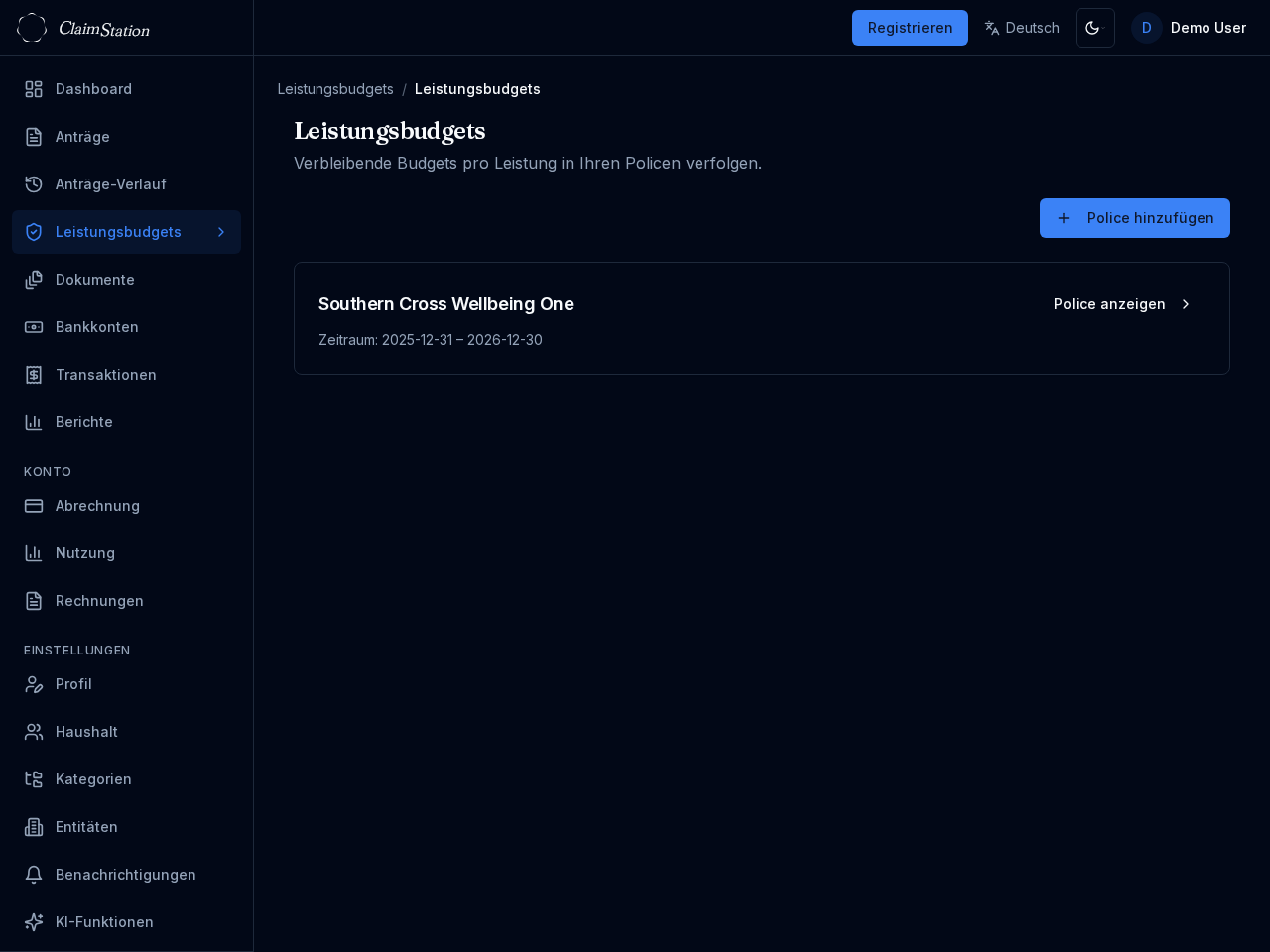The width and height of the screenshot is (1270, 952).
Task: Go to Abrechnung in sidebar
Action: (97, 506)
